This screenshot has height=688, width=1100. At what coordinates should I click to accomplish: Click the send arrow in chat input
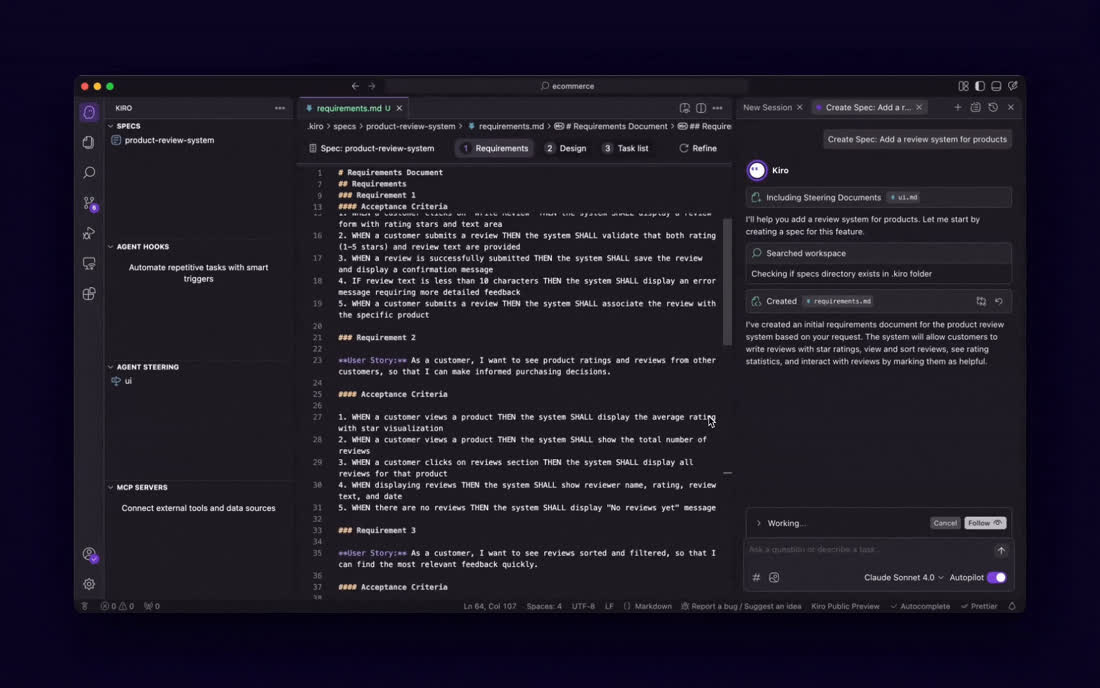tap(1001, 551)
